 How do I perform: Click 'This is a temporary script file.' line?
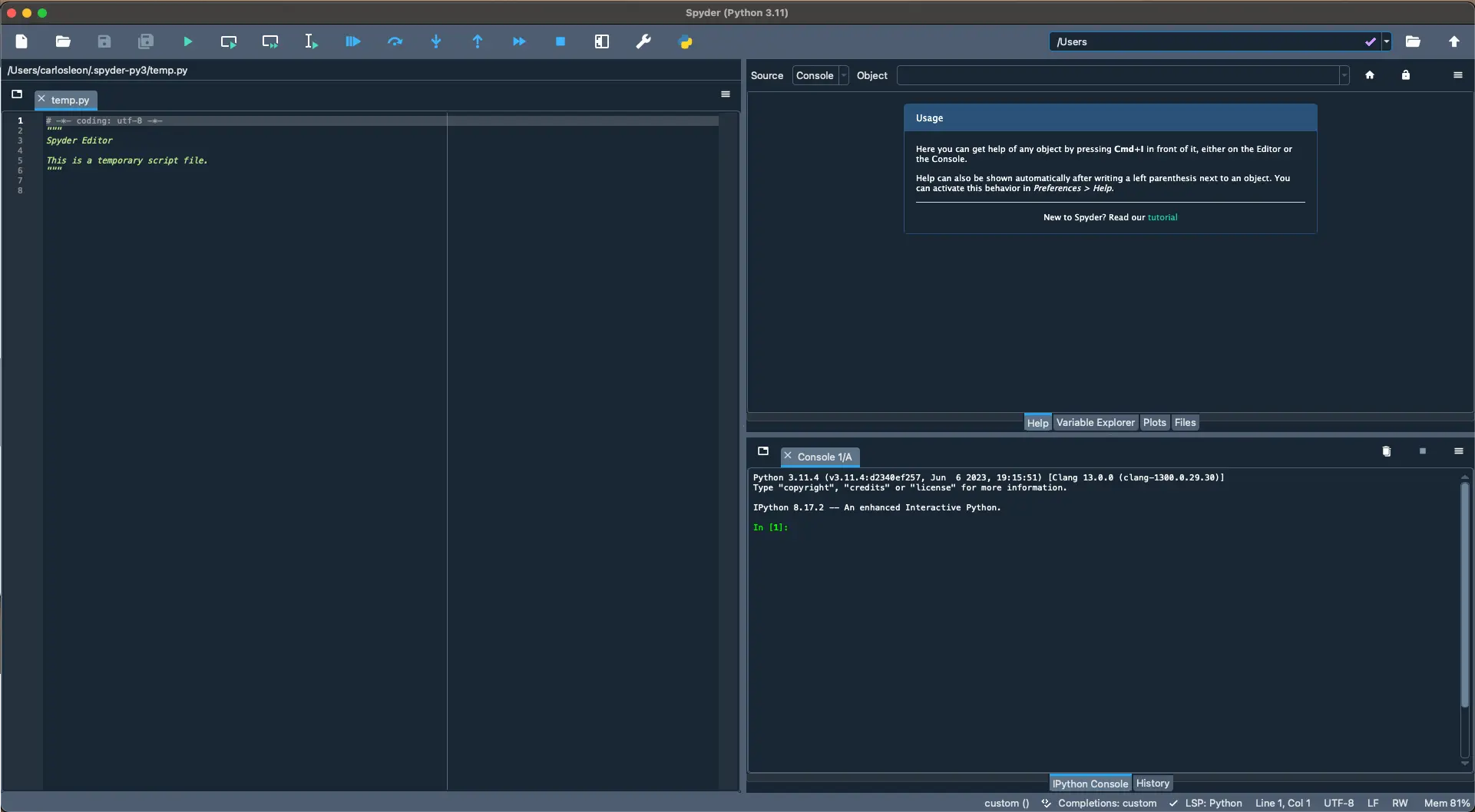[x=127, y=160]
